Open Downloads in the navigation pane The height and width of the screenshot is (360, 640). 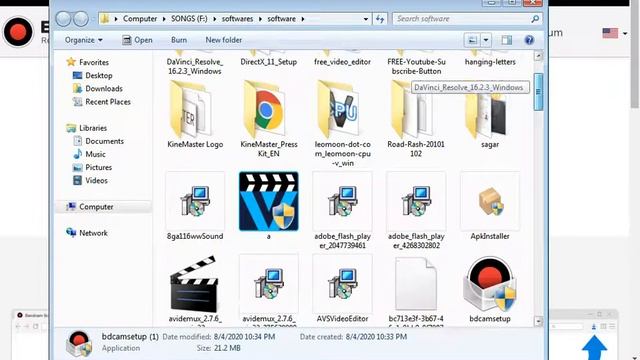coord(98,89)
